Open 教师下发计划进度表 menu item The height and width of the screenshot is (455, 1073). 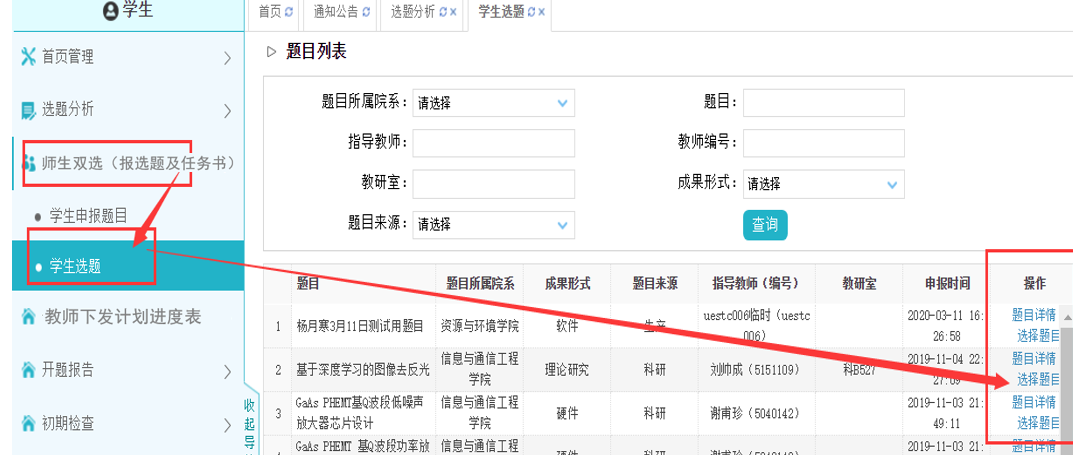[x=122, y=317]
